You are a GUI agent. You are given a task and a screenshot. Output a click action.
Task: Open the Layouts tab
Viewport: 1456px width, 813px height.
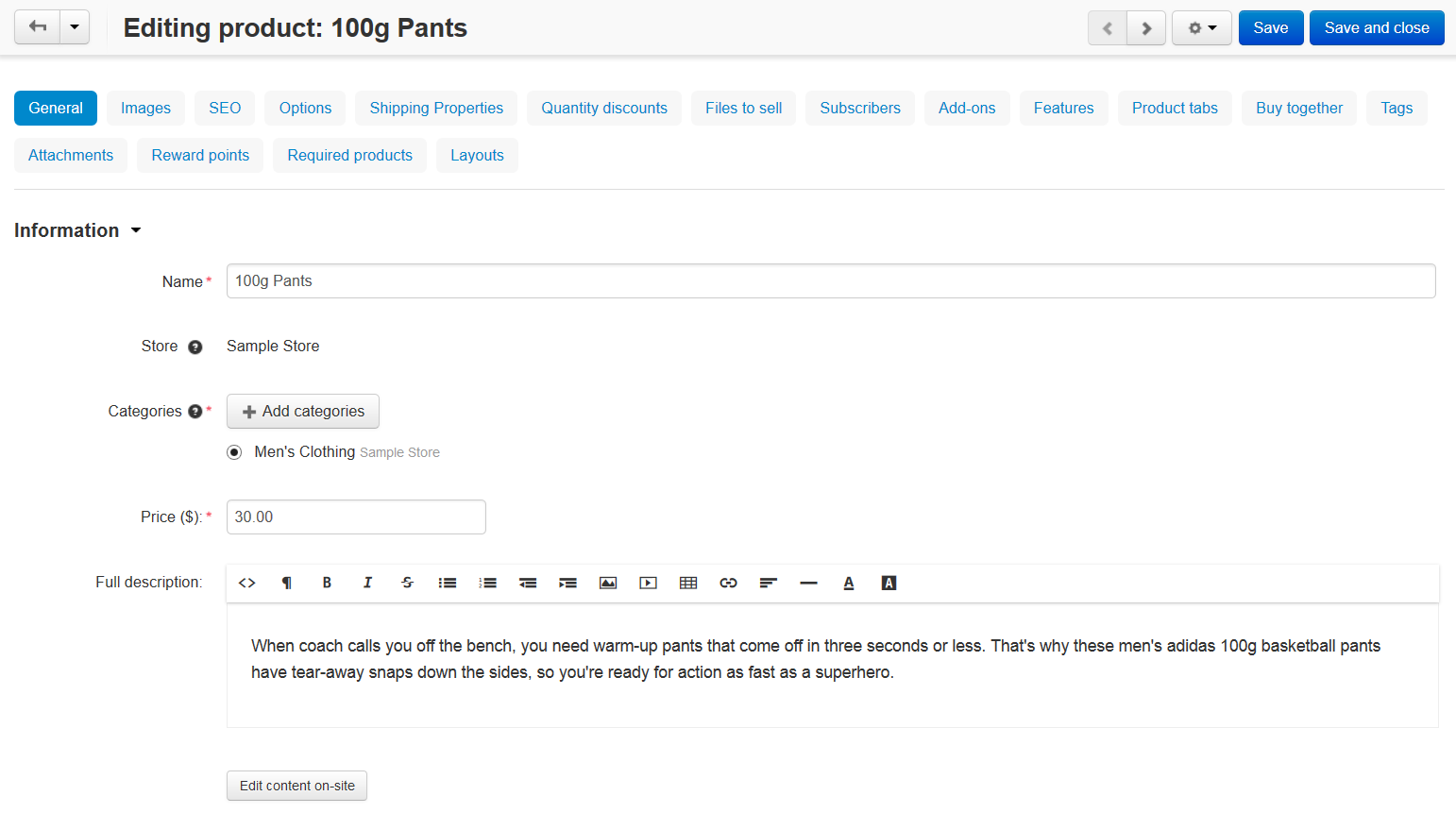(477, 155)
